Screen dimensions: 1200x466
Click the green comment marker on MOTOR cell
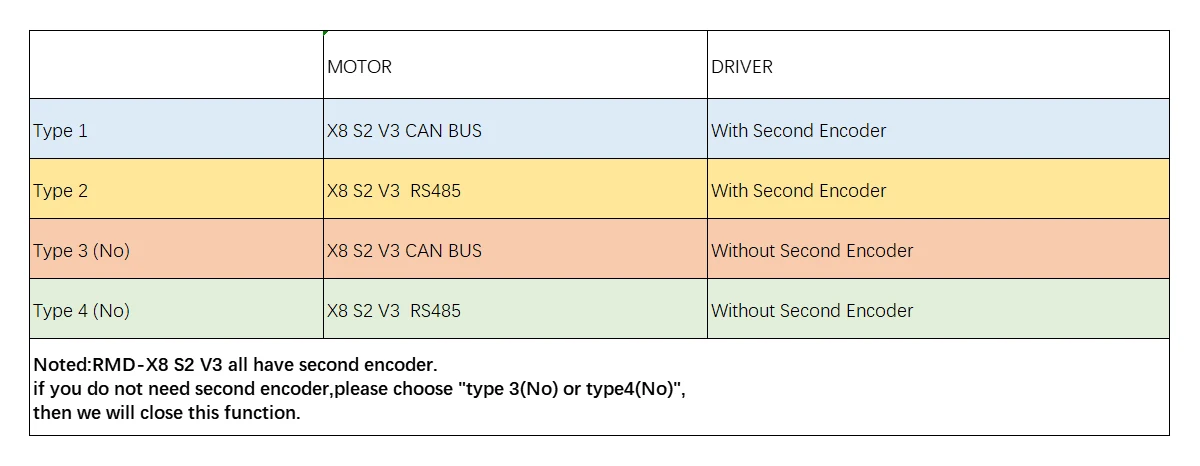pyautogui.click(x=326, y=33)
